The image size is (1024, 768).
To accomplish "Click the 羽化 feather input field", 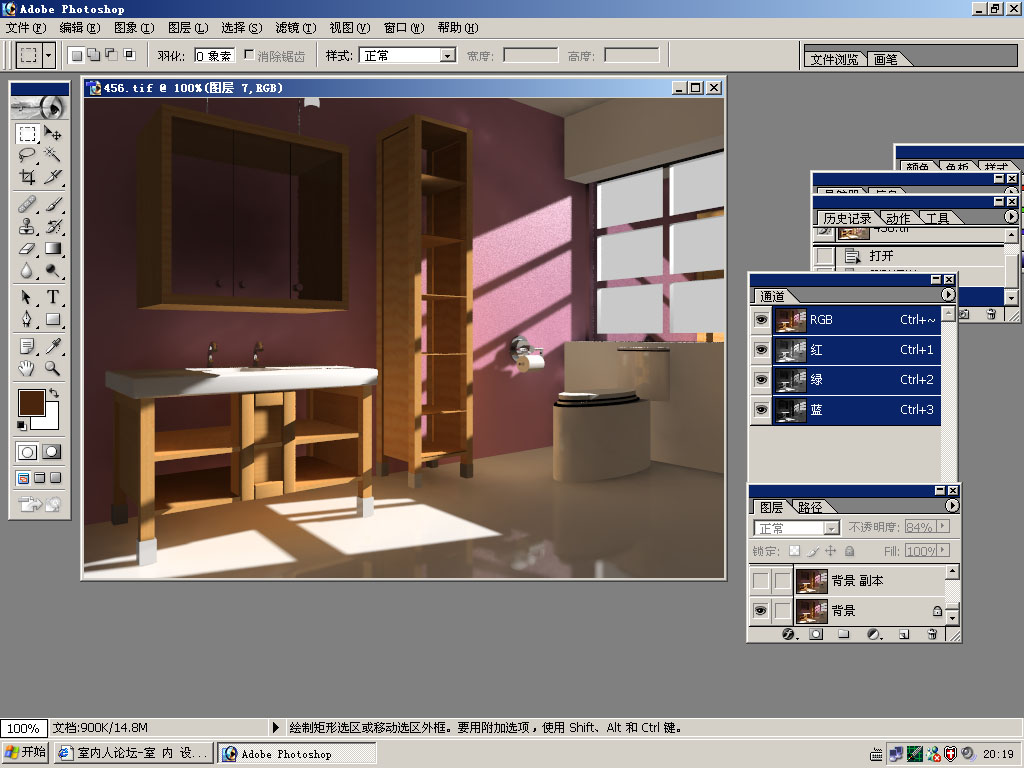I will [x=214, y=56].
